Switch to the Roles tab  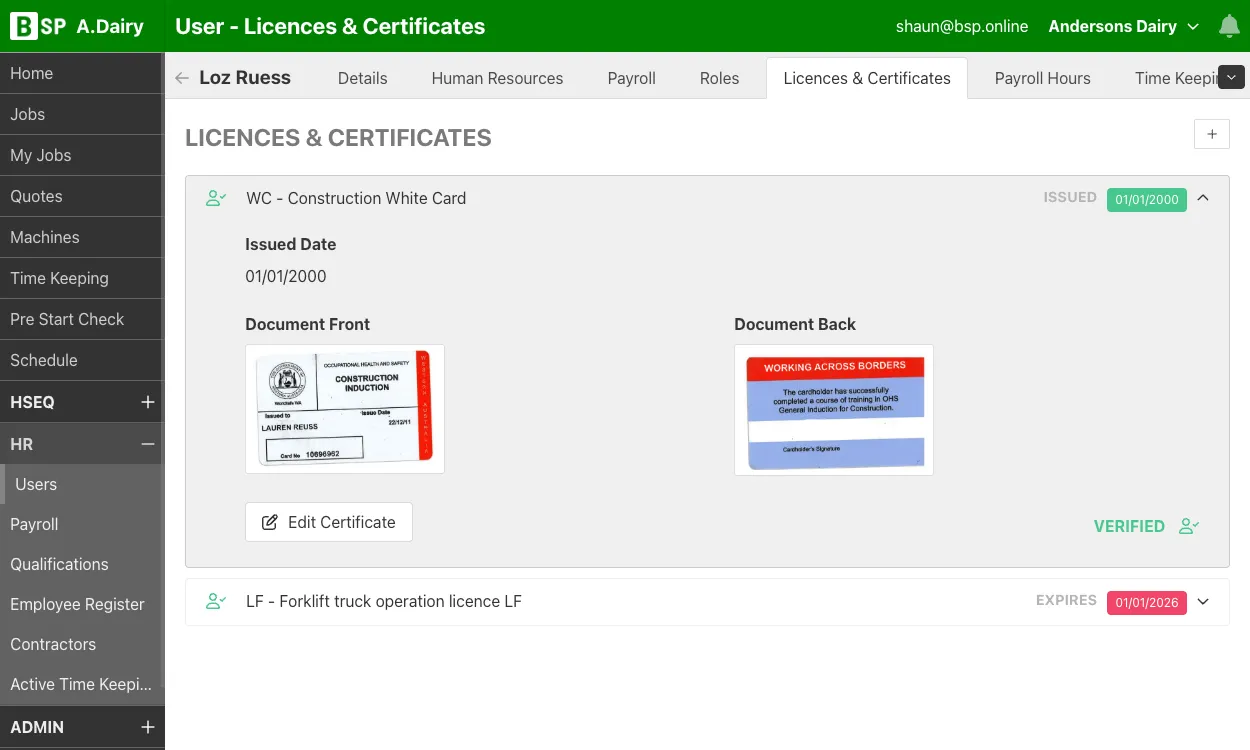(719, 78)
